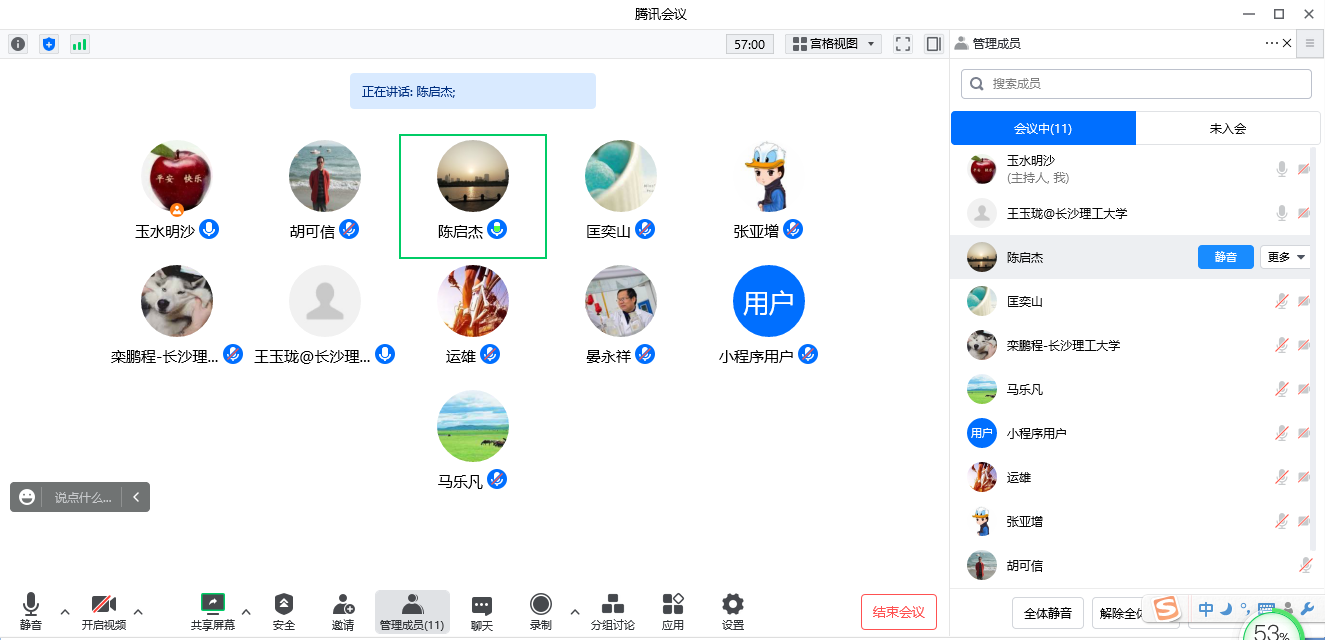Switch to the 未入会 tab
Image resolution: width=1325 pixels, height=640 pixels.
[x=1227, y=129]
